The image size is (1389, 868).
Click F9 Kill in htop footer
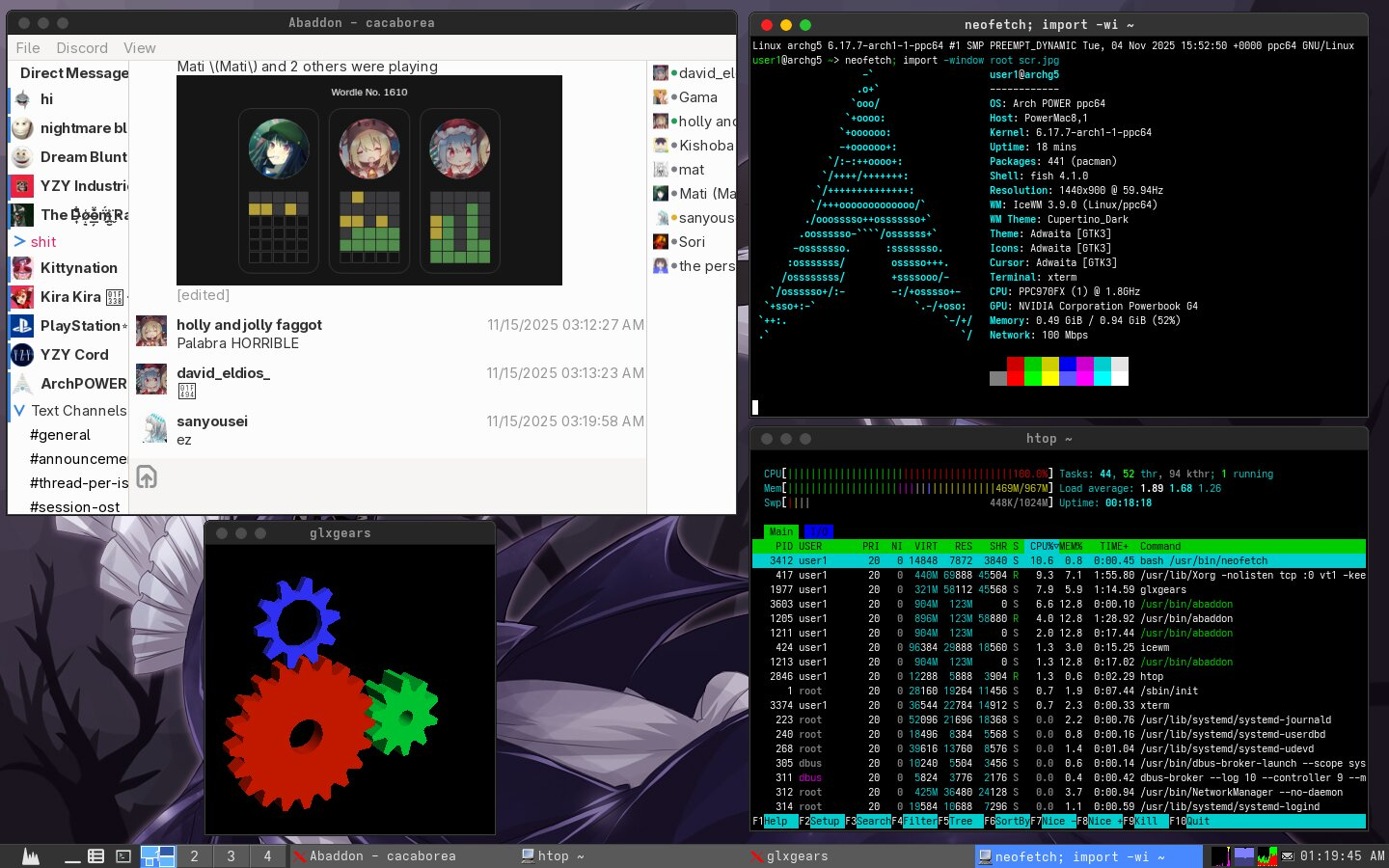[1145, 822]
